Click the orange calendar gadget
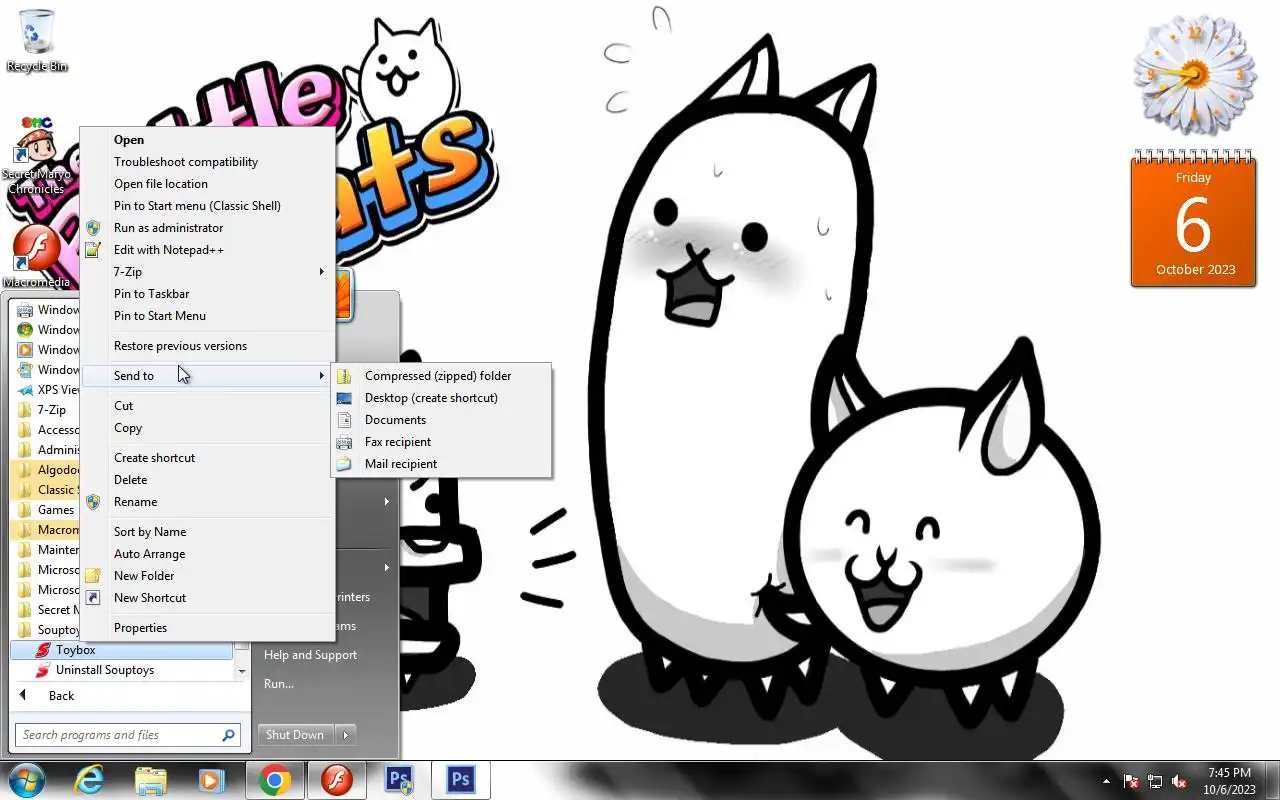The height and width of the screenshot is (800, 1280). point(1193,220)
